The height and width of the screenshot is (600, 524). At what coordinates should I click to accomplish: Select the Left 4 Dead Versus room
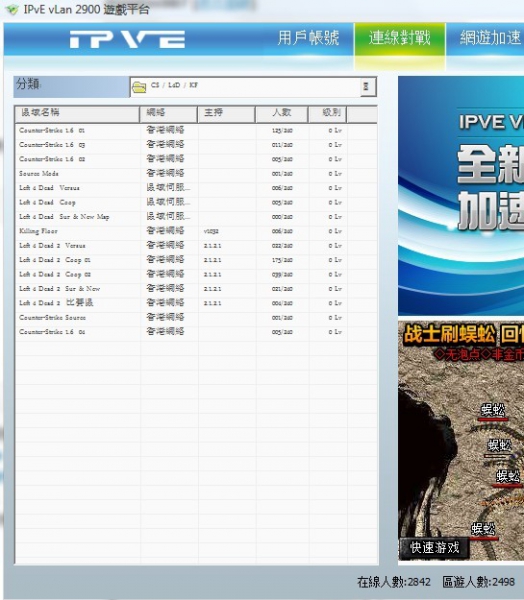(x=196, y=188)
